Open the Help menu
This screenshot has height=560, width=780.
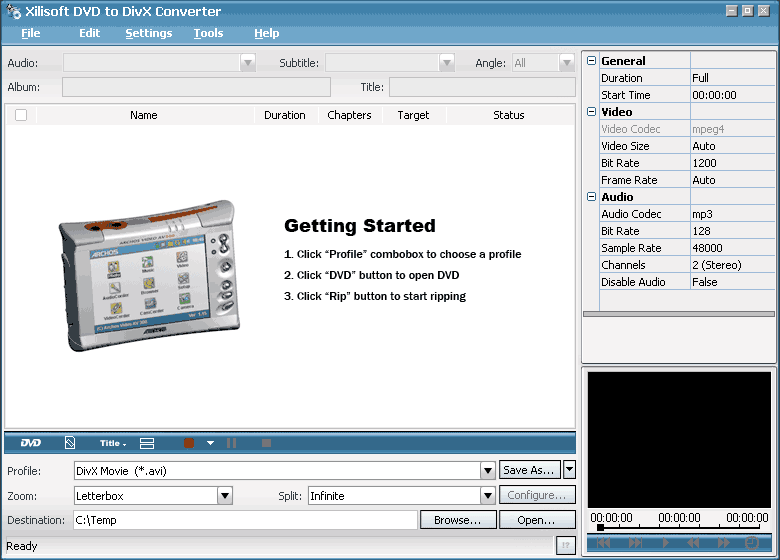click(267, 33)
